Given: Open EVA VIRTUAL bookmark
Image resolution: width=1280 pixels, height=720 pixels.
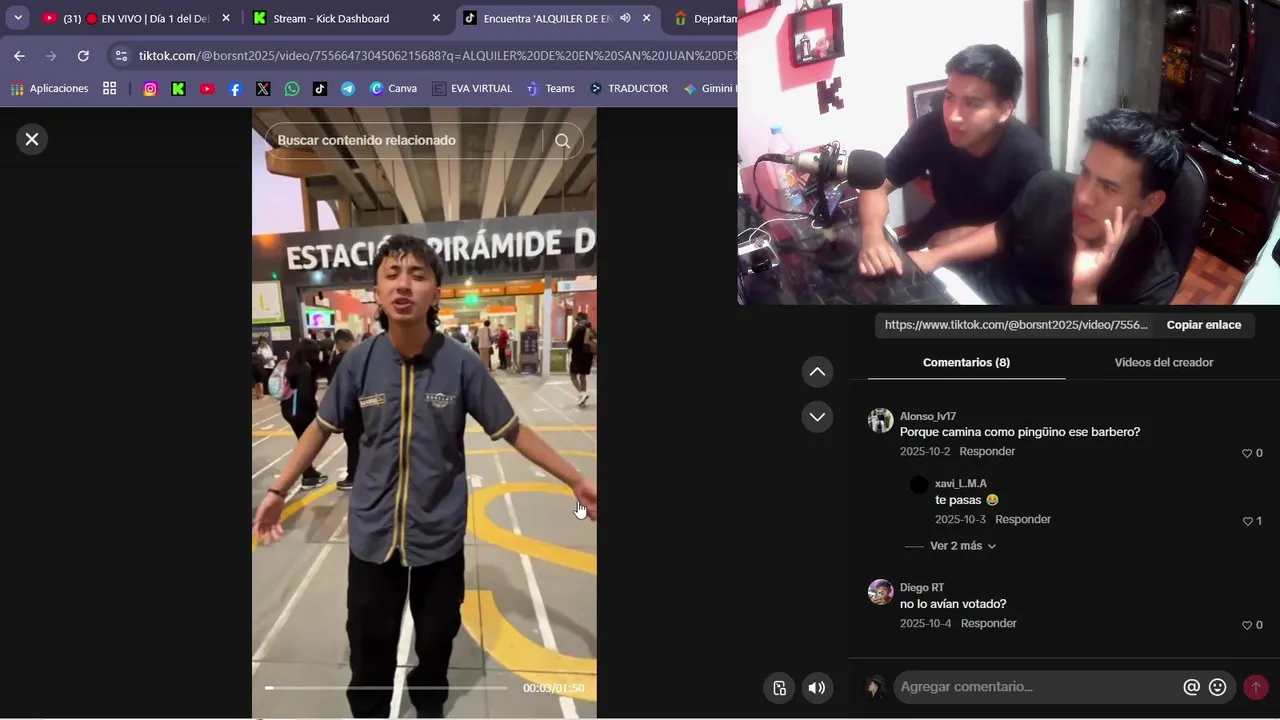Looking at the screenshot, I should 472,89.
